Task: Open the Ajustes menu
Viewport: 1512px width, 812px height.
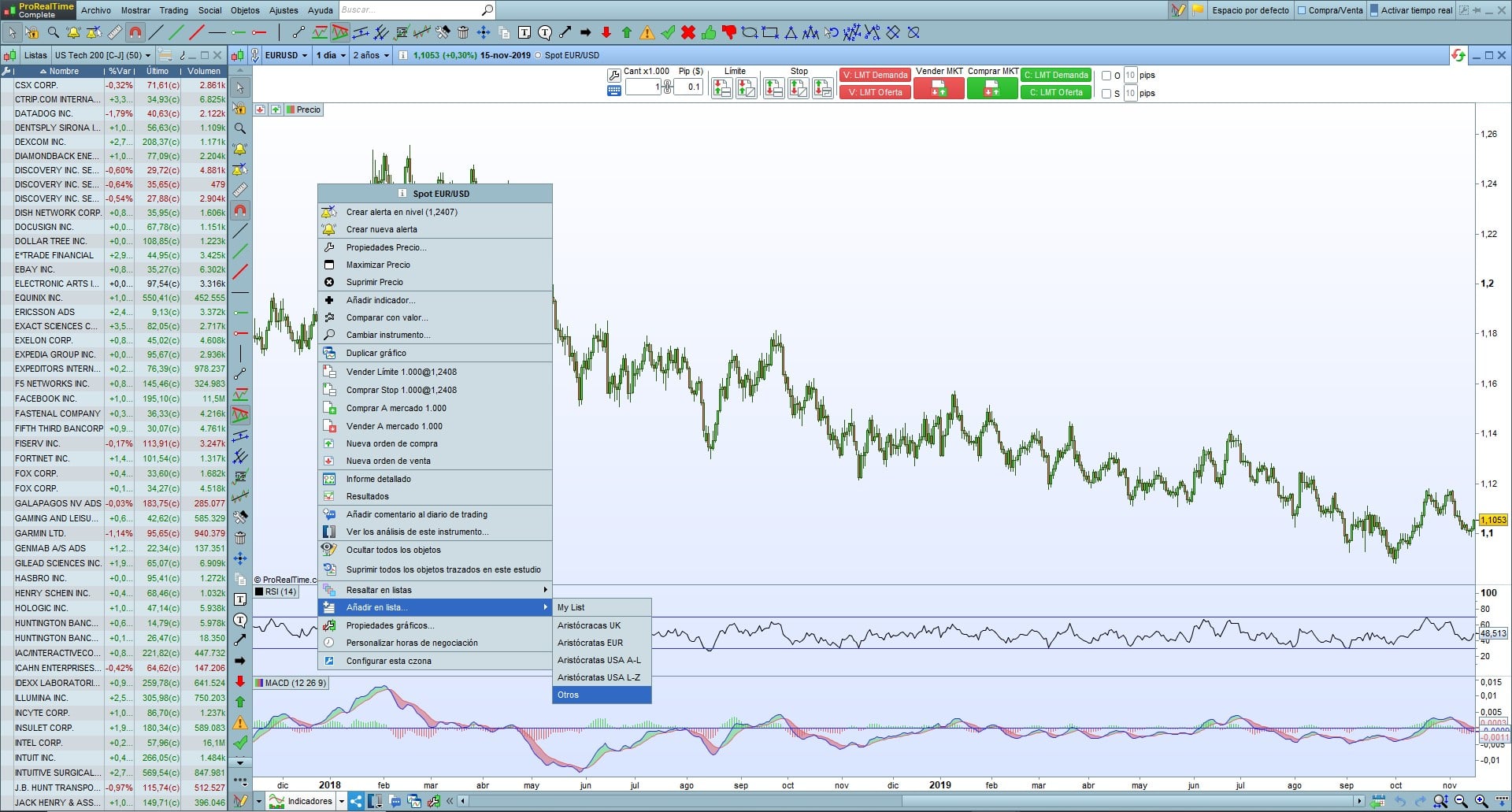Action: (x=283, y=10)
